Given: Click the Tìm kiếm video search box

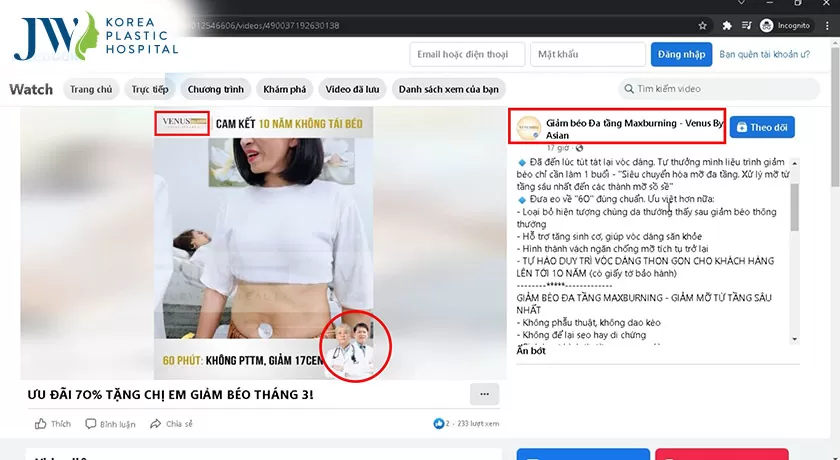Looking at the screenshot, I should coord(719,89).
